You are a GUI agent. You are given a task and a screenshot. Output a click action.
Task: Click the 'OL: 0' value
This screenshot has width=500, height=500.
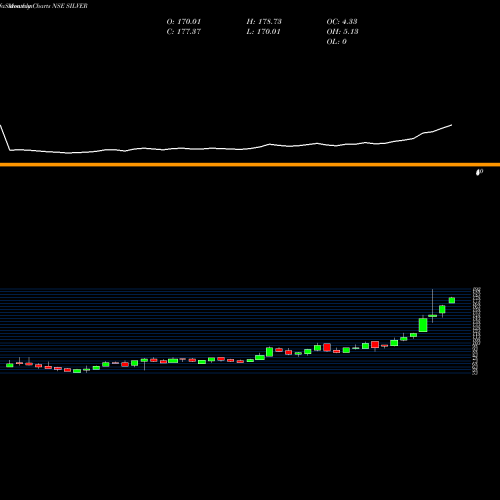pyautogui.click(x=336, y=42)
